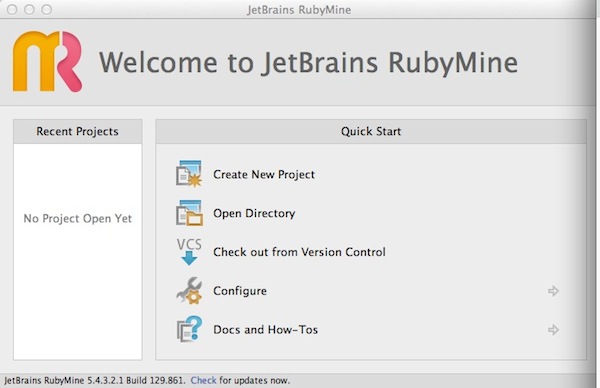Click the window zoom button in the title bar
The height and width of the screenshot is (388, 600).
(x=47, y=9)
